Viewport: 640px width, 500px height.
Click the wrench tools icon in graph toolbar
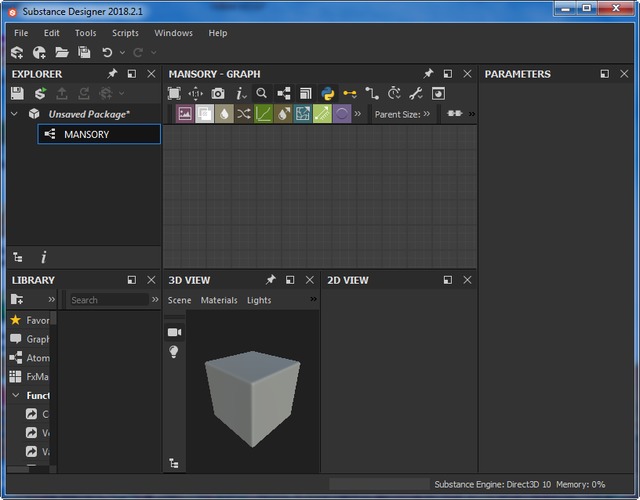(x=415, y=93)
